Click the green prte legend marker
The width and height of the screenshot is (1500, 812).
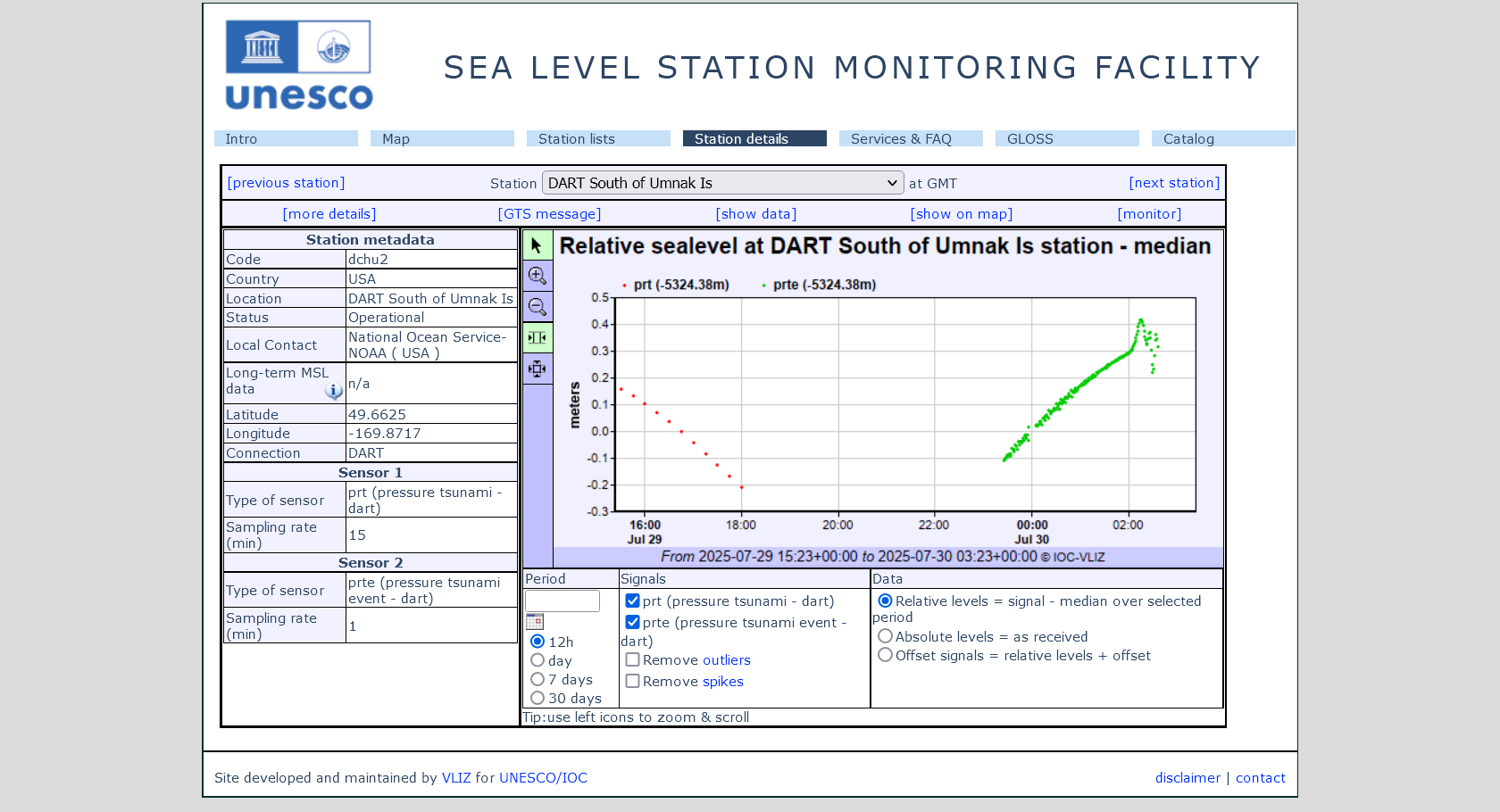click(763, 286)
